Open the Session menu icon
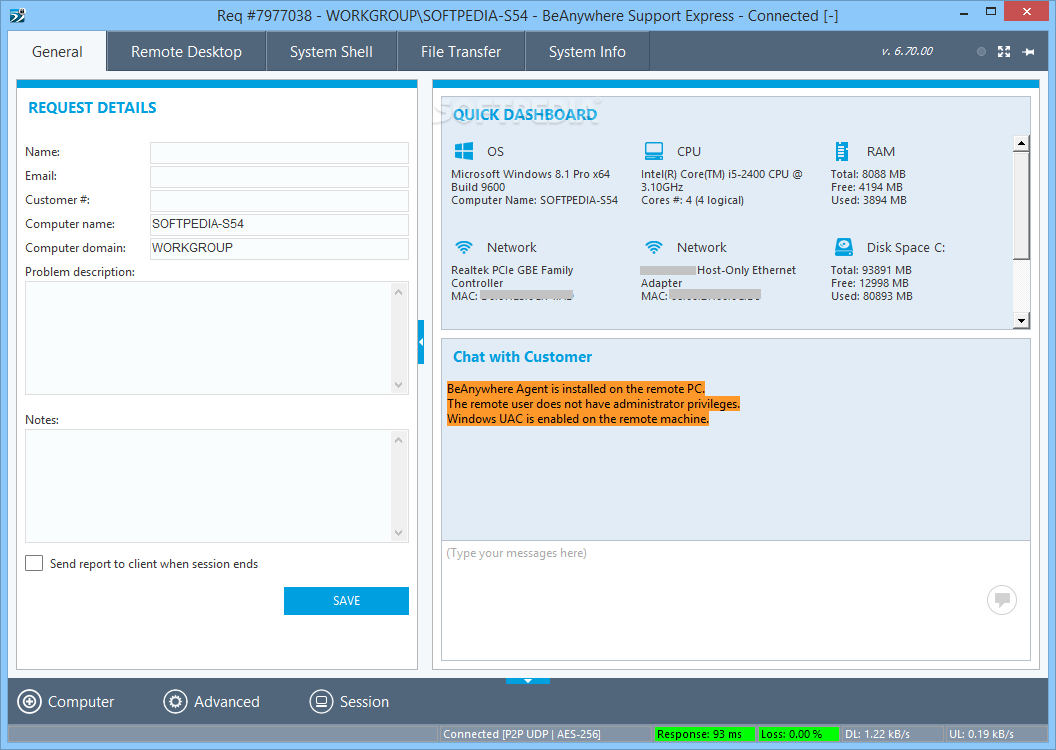This screenshot has height=750, width=1056. coord(321,702)
